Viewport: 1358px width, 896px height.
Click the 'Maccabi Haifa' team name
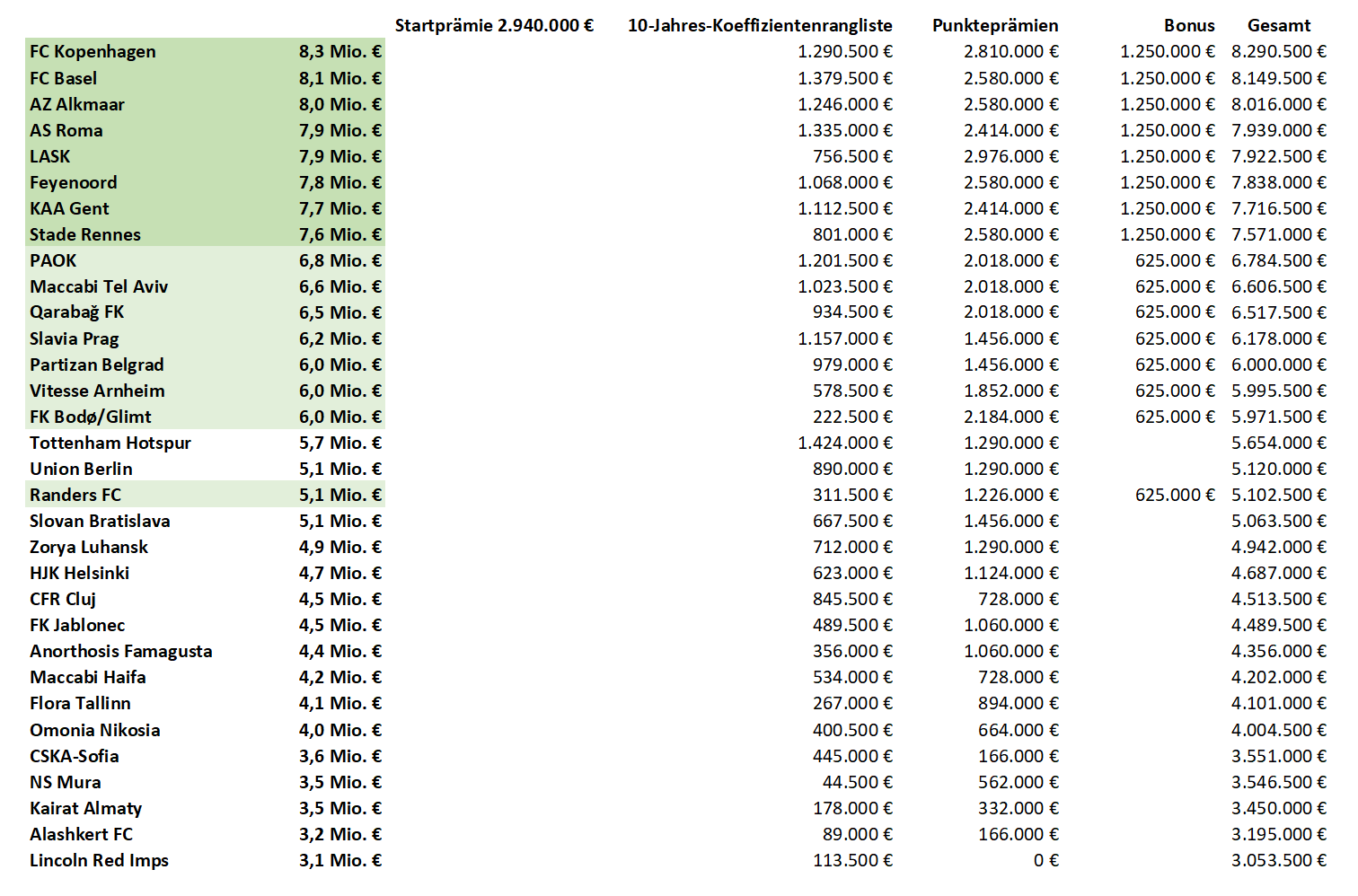point(87,677)
